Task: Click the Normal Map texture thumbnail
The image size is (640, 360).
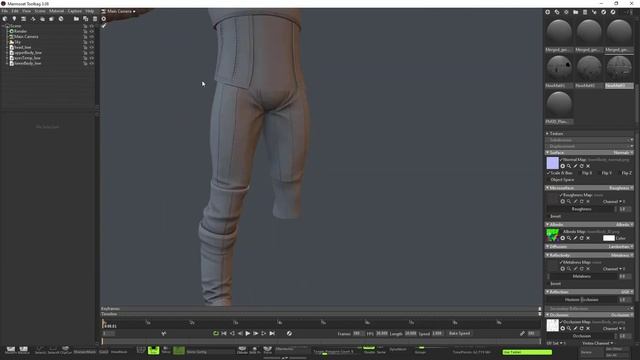Action: pos(552,163)
